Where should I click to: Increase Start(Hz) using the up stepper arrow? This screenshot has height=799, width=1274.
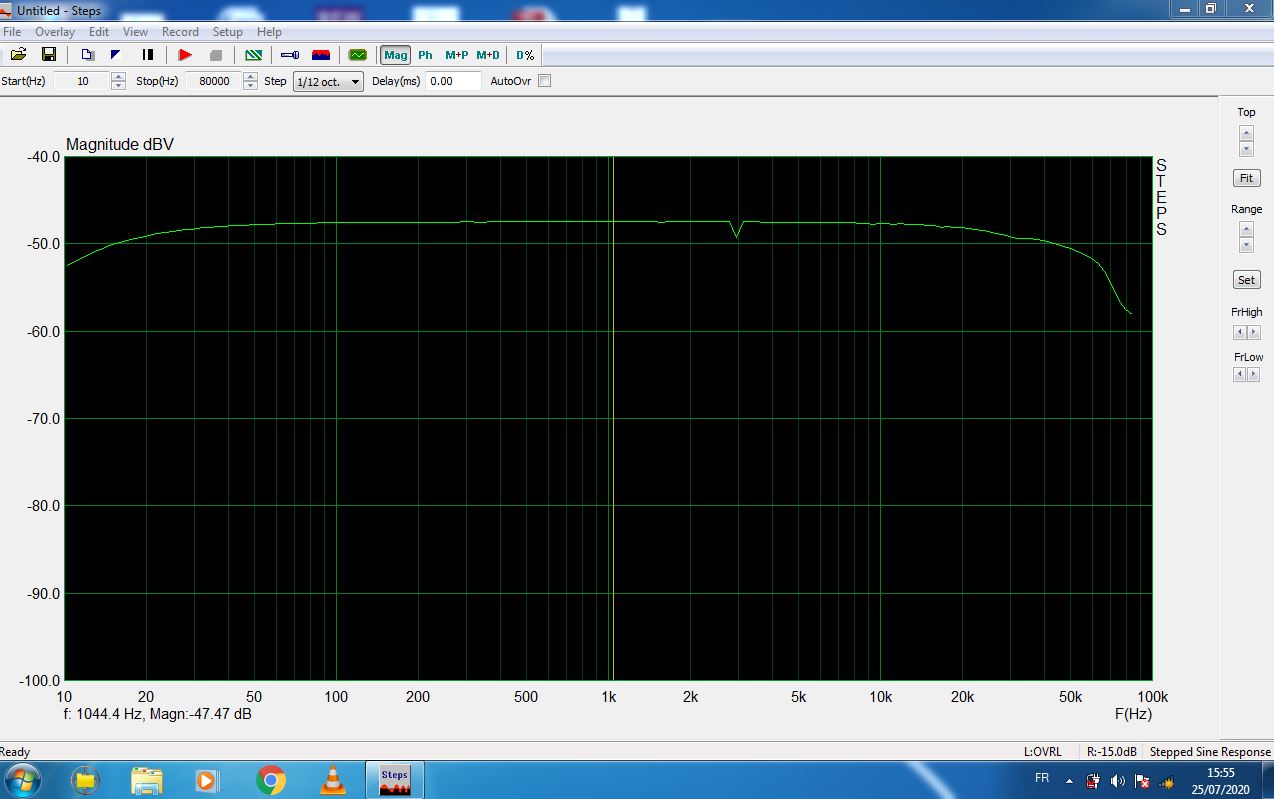[x=119, y=77]
